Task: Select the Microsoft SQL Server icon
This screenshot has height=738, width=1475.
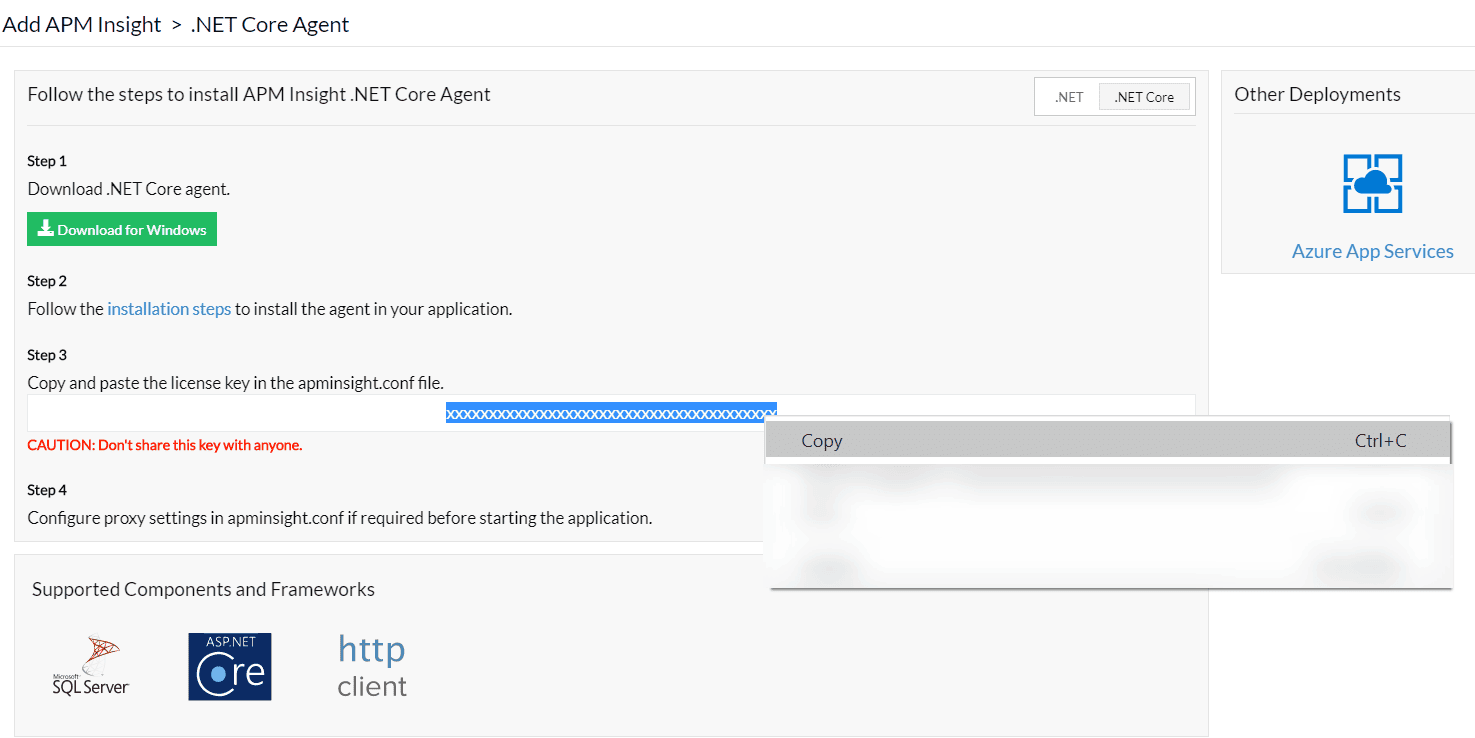Action: [89, 665]
